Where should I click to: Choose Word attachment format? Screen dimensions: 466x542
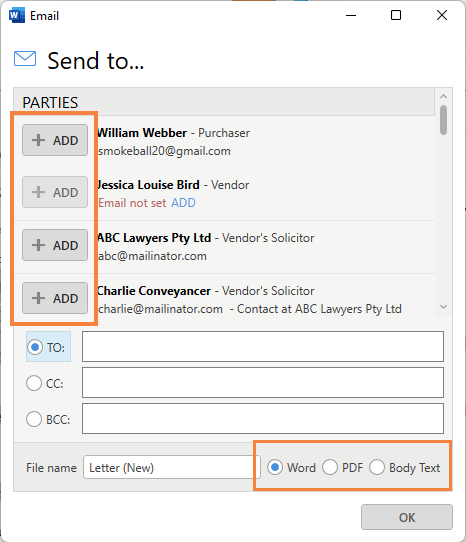[x=275, y=467]
